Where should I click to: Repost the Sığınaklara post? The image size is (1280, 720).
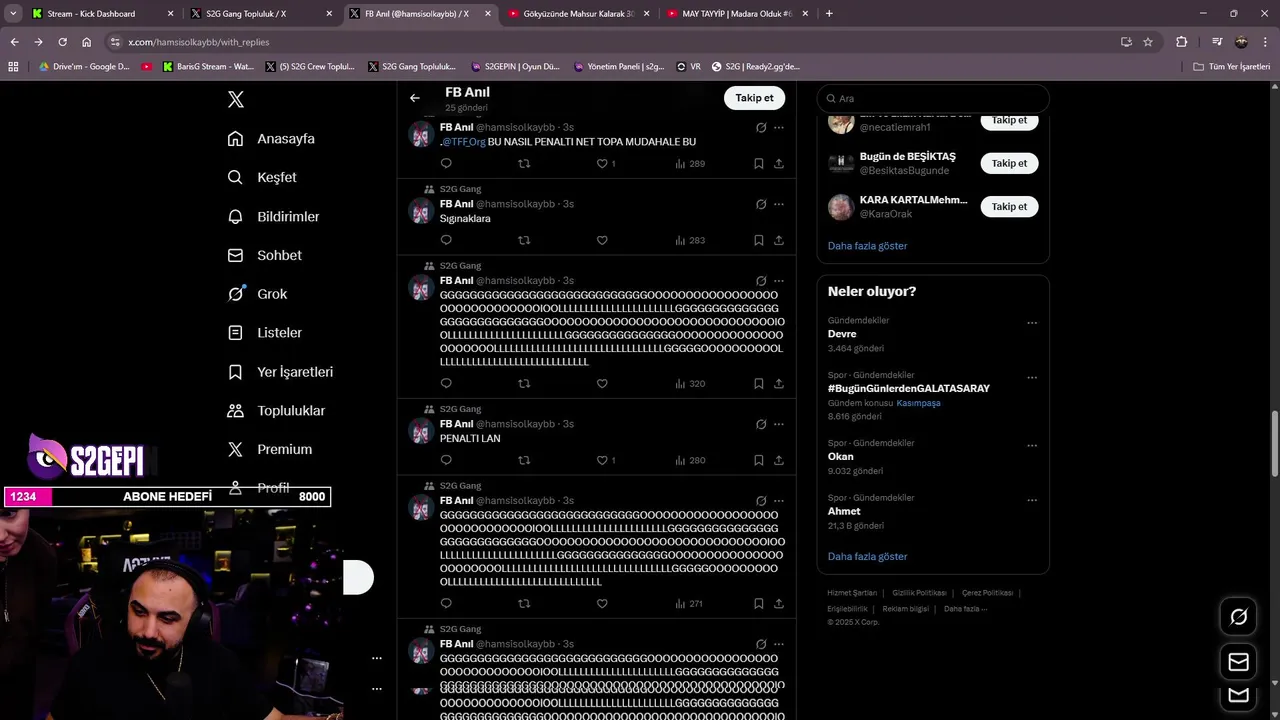[524, 240]
